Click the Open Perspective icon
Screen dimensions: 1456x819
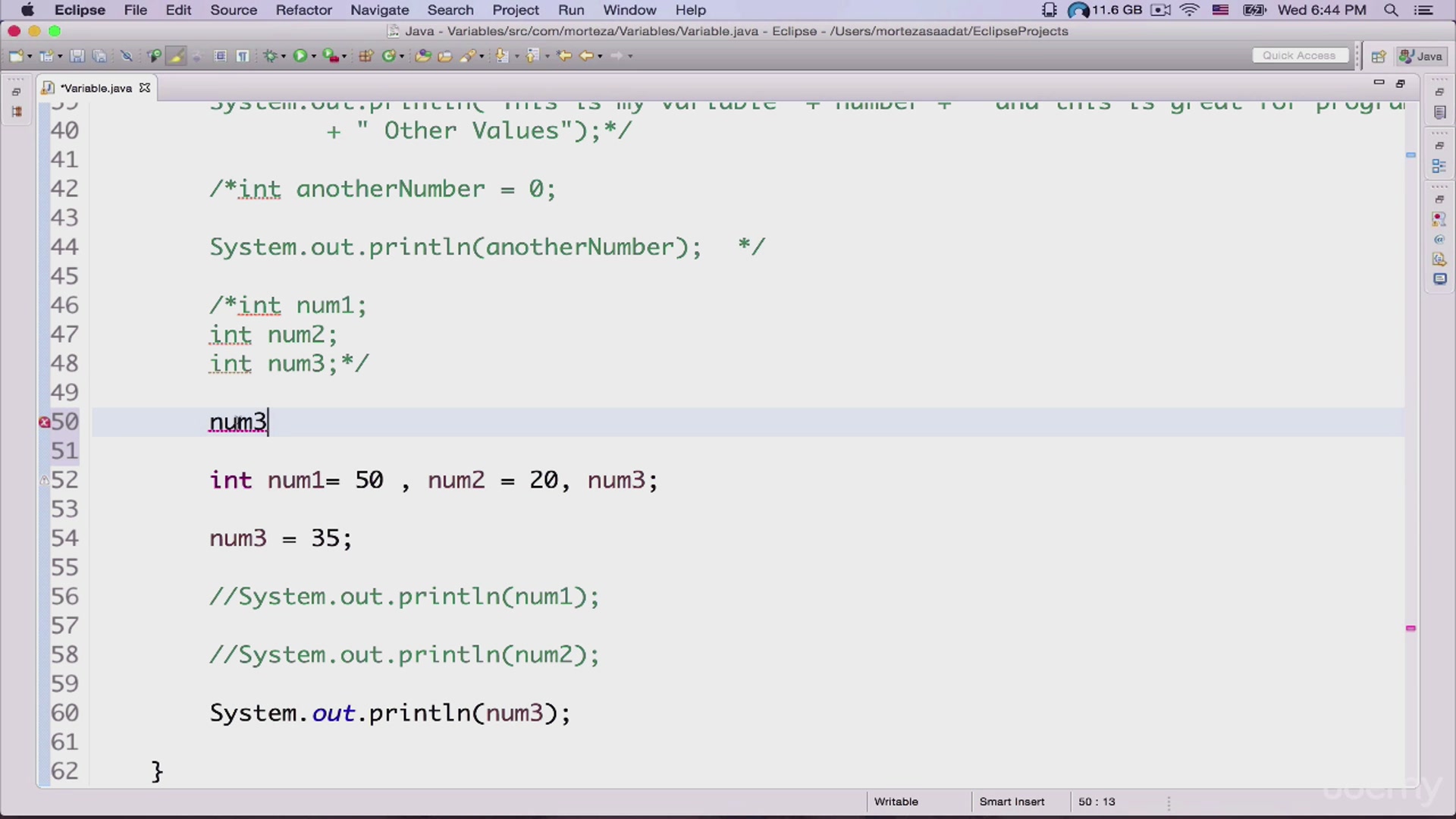(1379, 56)
